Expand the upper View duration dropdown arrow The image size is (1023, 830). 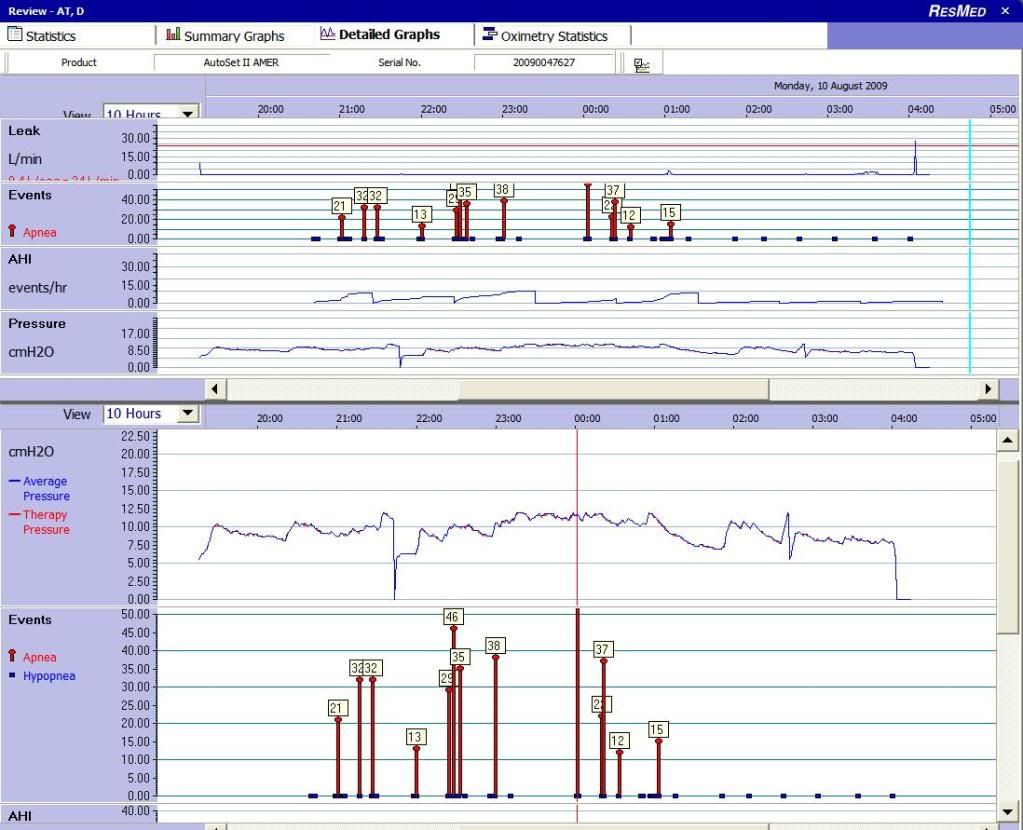(188, 113)
